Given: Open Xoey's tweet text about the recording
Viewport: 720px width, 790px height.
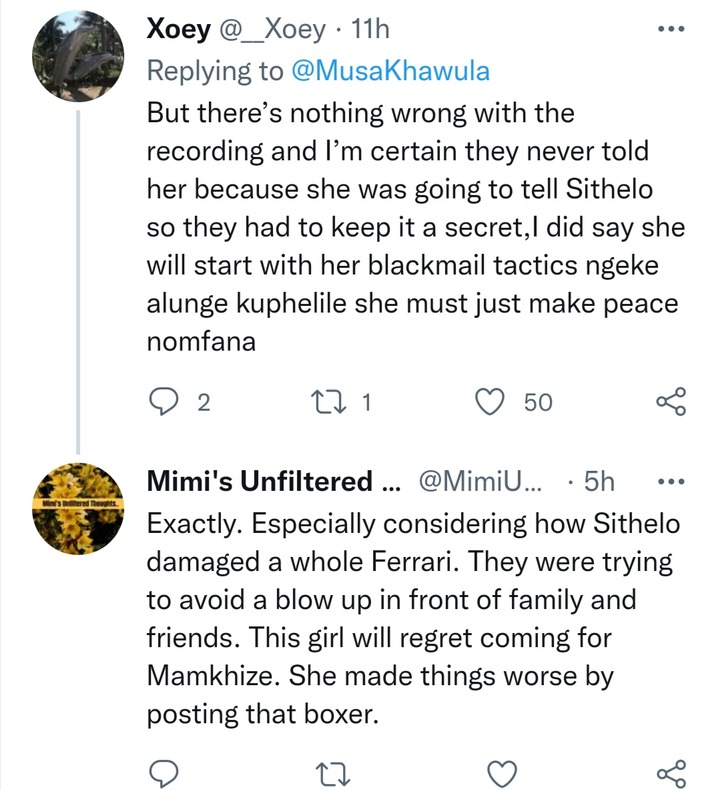Looking at the screenshot, I should point(416,227).
